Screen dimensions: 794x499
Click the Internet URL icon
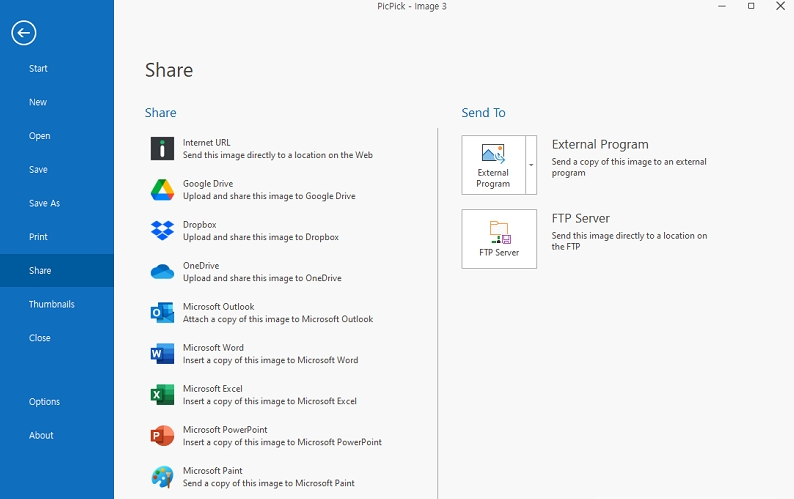(x=162, y=149)
